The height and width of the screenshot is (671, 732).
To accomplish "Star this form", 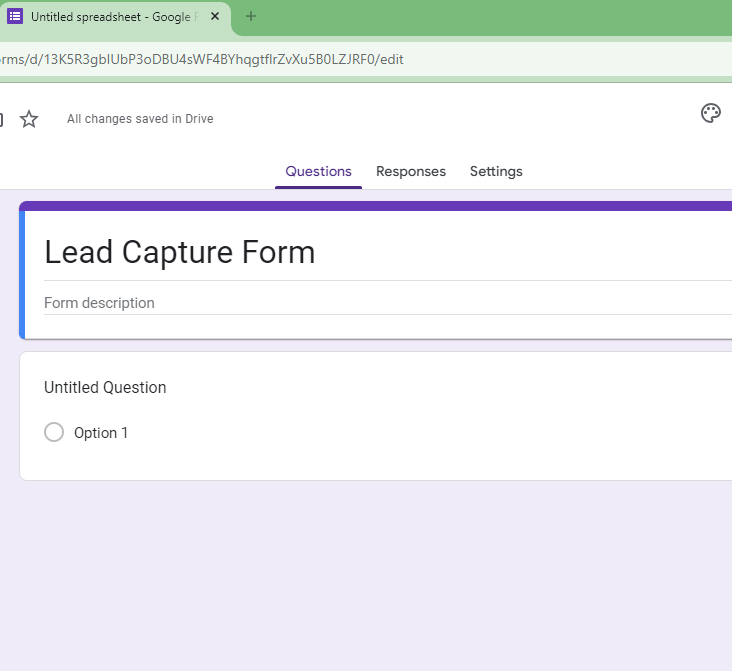I will coord(29,119).
